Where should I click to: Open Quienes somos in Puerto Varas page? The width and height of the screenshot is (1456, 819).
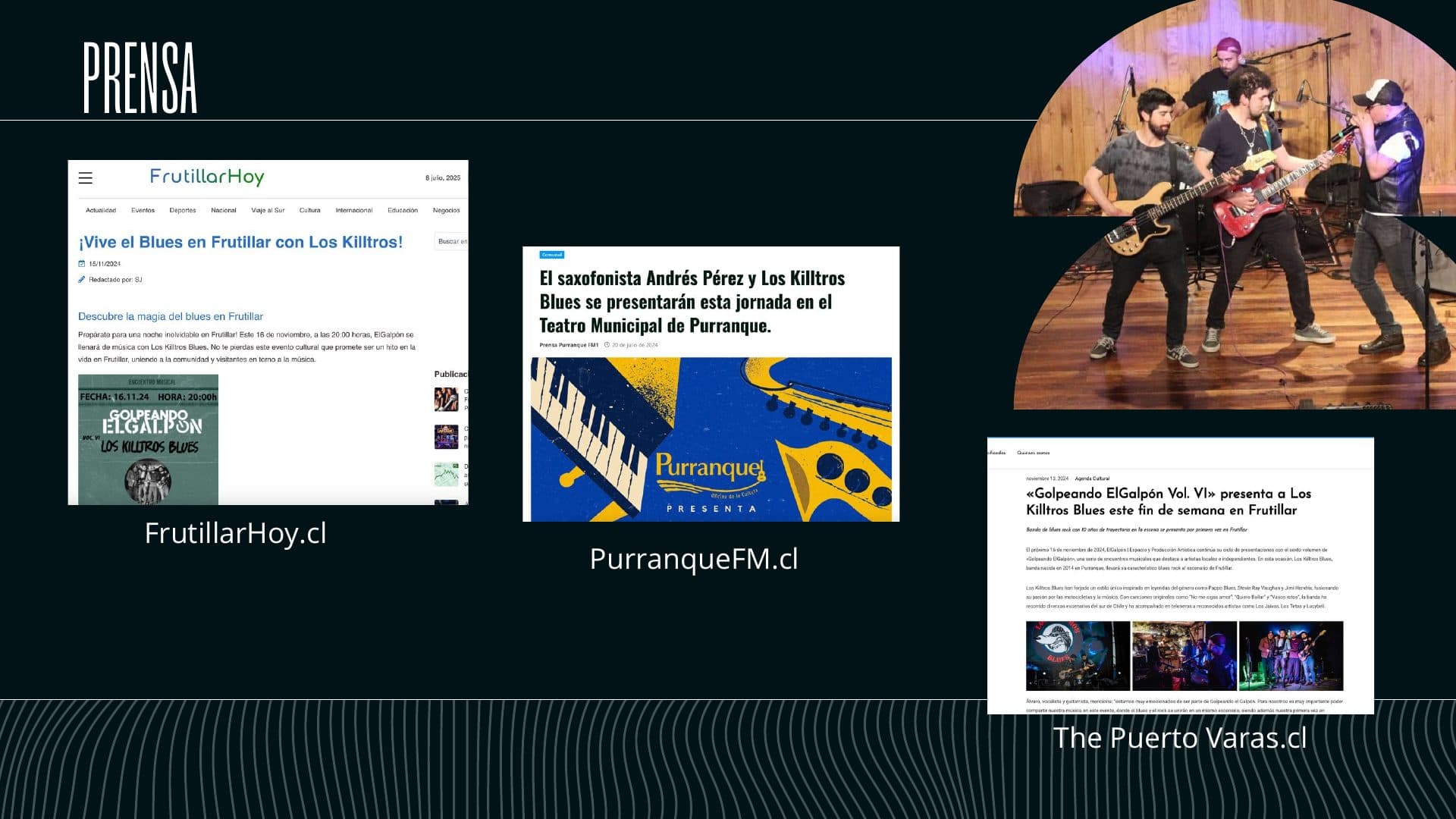coord(1034,453)
